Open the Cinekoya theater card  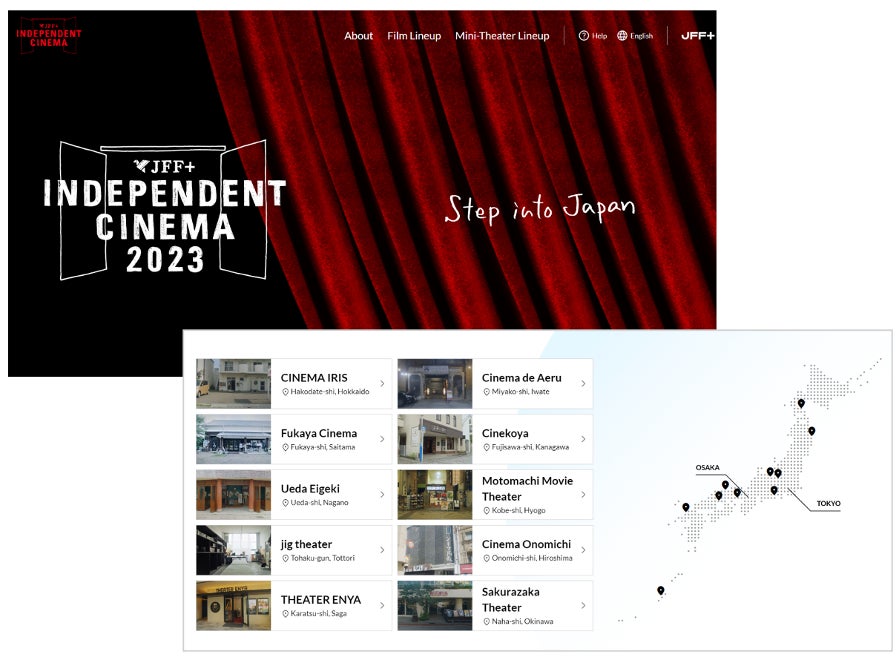pyautogui.click(x=495, y=439)
